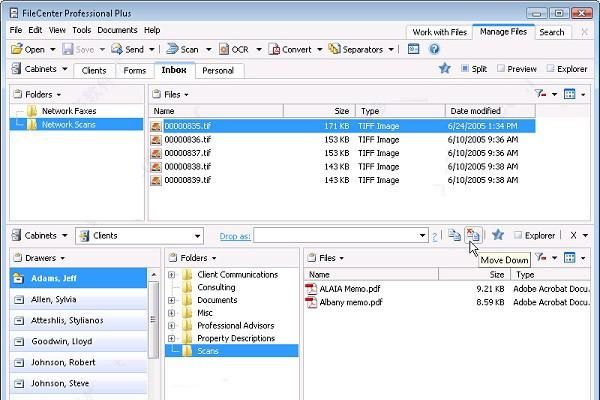Sort files by Date modified column
Viewport: 600px width, 400px height.
click(490, 111)
